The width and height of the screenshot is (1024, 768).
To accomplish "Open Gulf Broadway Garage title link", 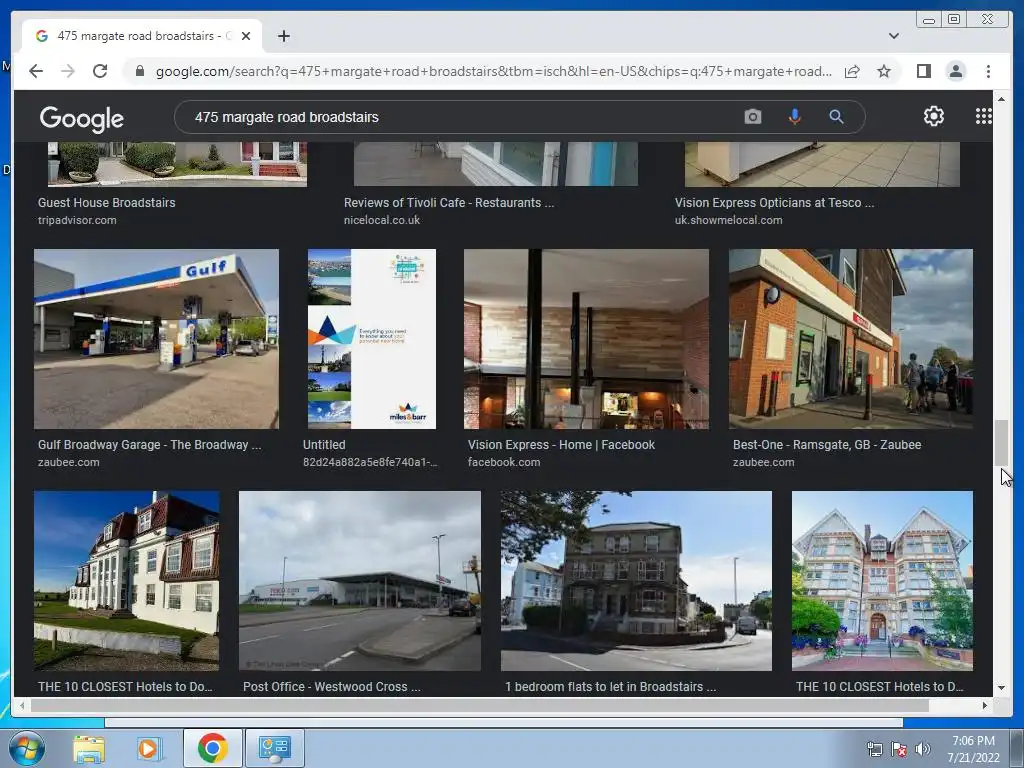I will [149, 445].
